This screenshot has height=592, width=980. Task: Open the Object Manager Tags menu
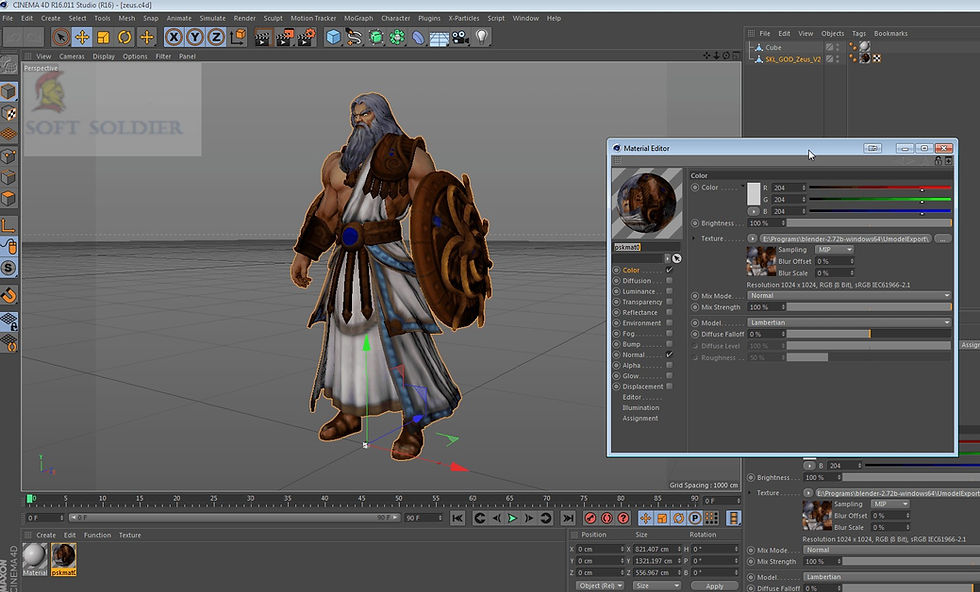[x=859, y=34]
